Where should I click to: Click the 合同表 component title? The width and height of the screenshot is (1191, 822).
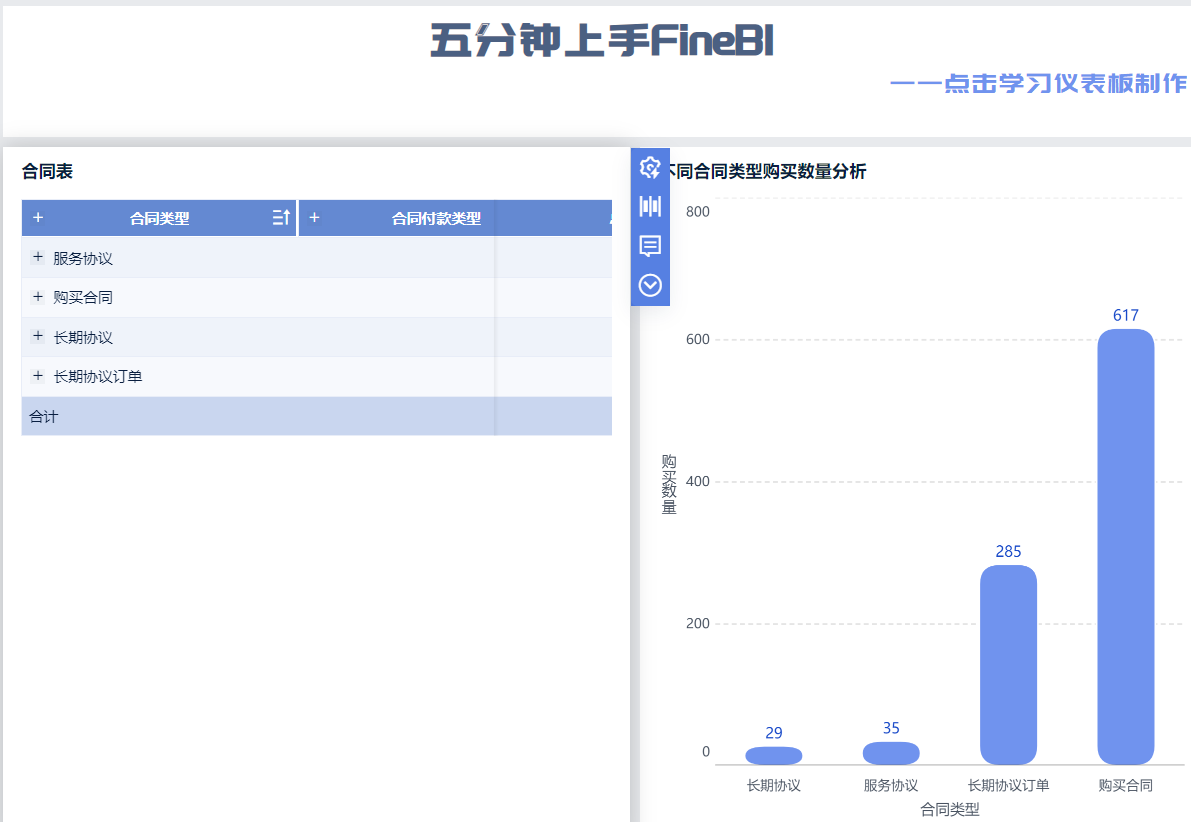point(47,172)
